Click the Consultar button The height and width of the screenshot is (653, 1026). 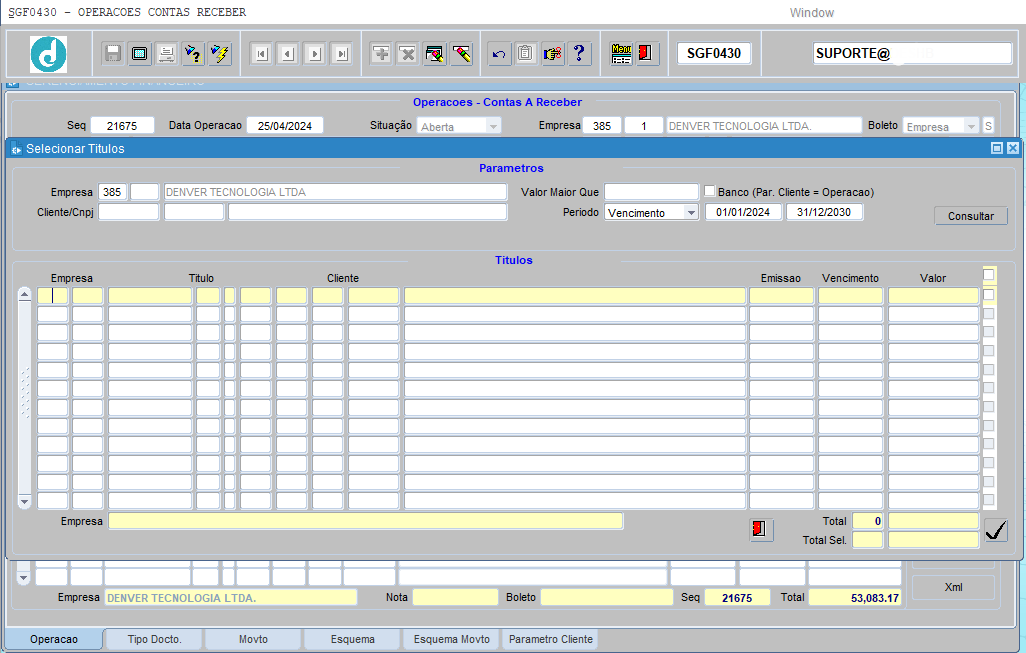(970, 216)
